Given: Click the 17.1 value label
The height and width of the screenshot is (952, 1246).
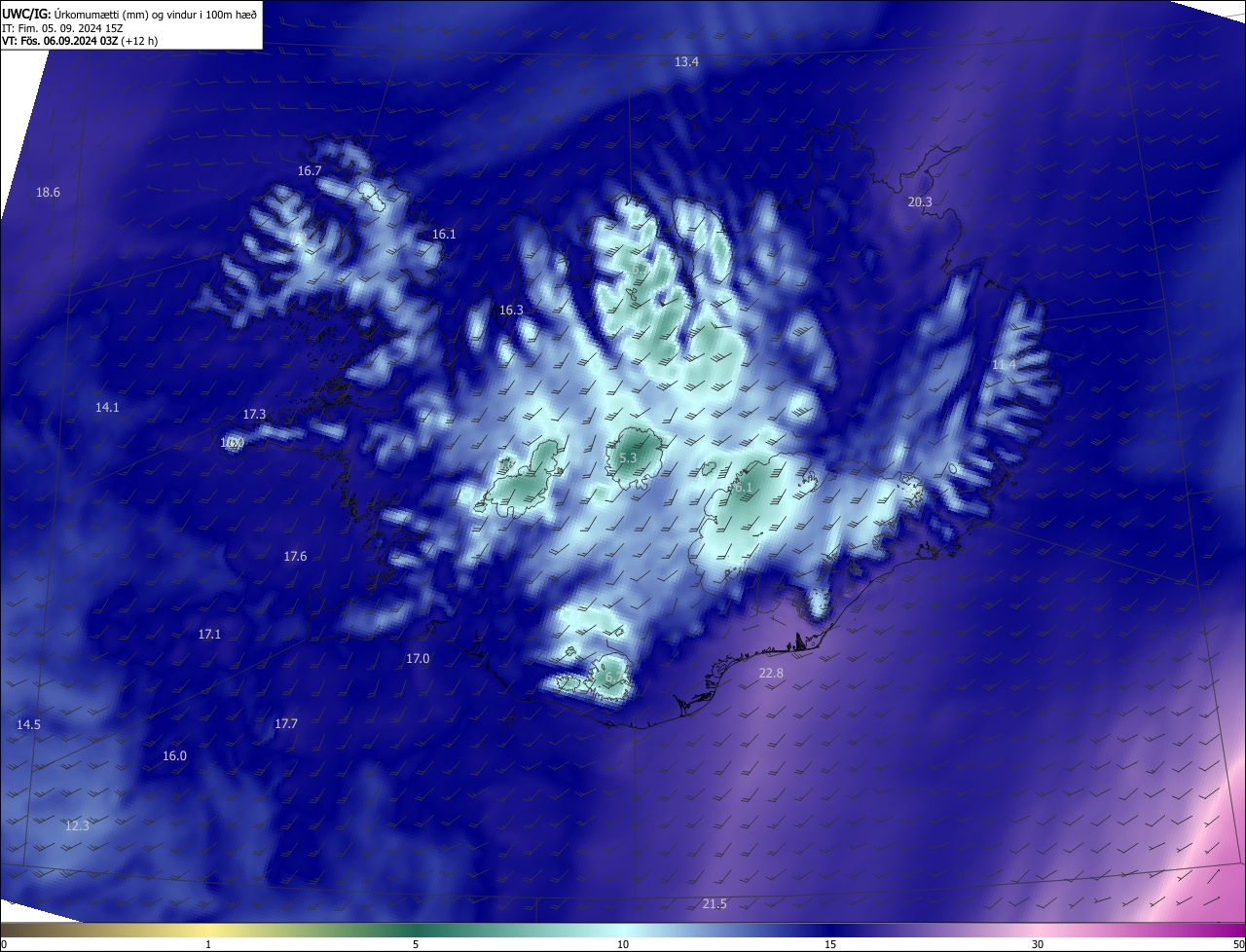Looking at the screenshot, I should point(209,634).
